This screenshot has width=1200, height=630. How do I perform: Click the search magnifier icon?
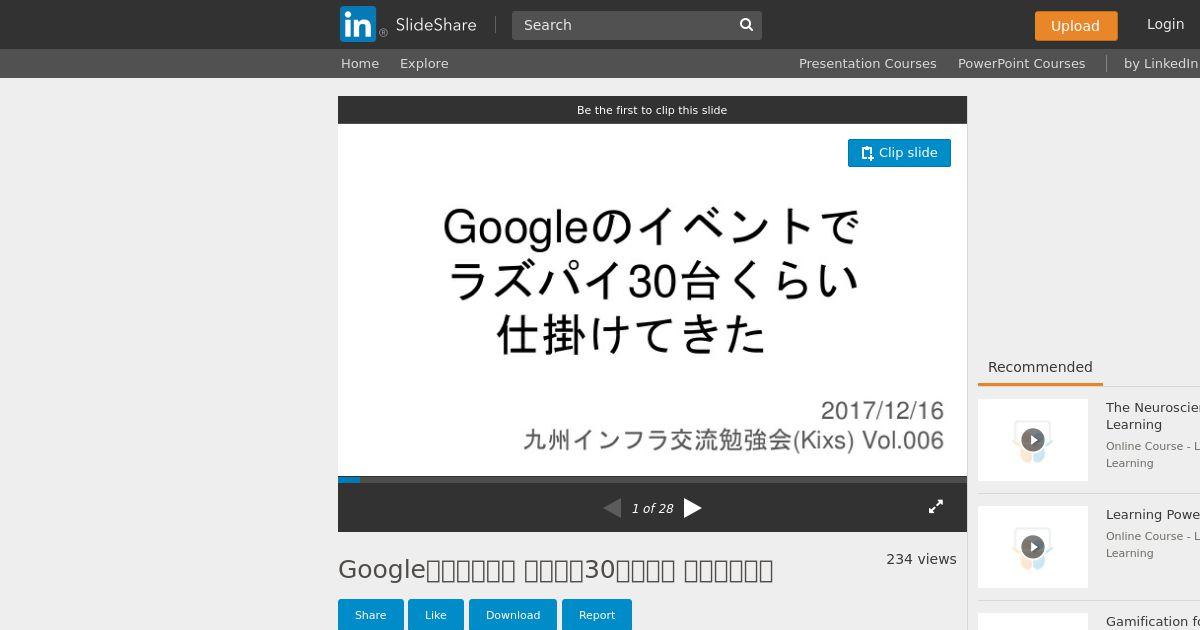point(746,25)
